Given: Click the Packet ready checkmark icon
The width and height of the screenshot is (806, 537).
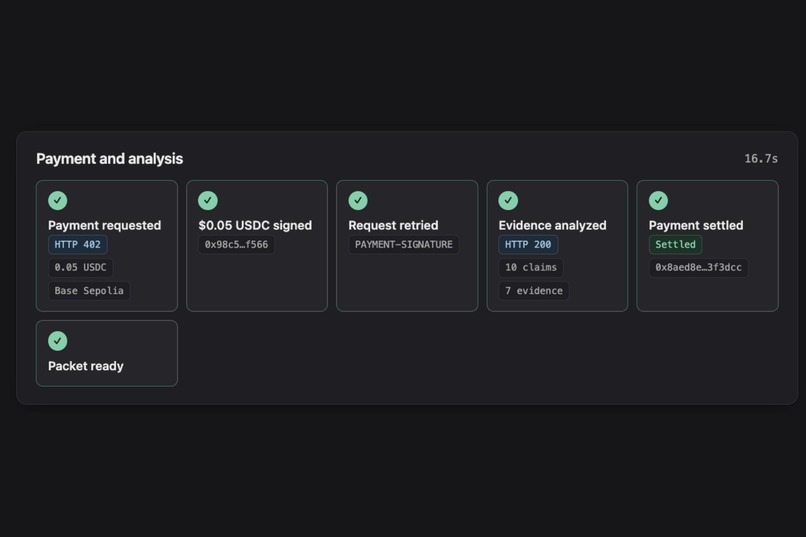Looking at the screenshot, I should (58, 341).
